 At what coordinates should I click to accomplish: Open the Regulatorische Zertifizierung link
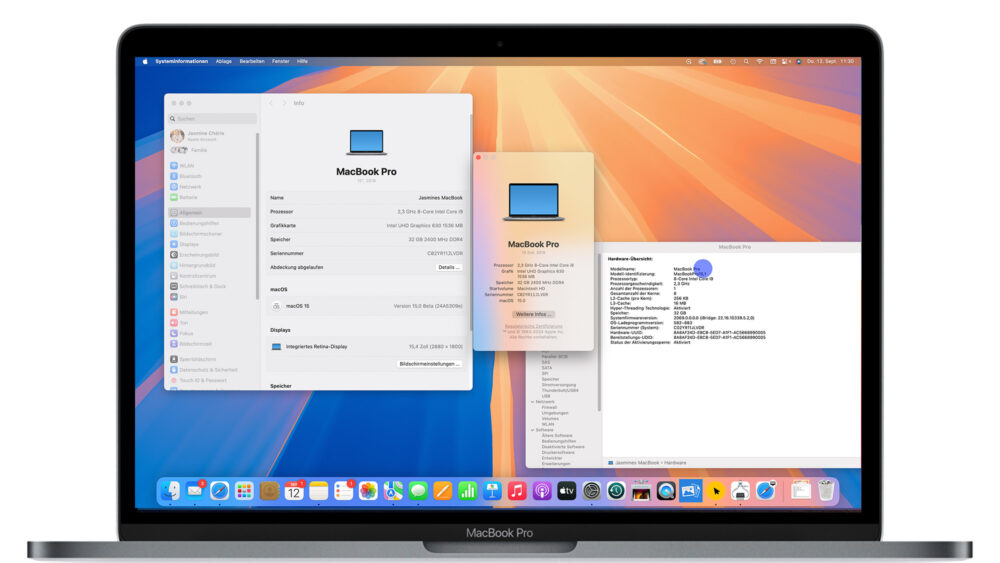(x=533, y=326)
